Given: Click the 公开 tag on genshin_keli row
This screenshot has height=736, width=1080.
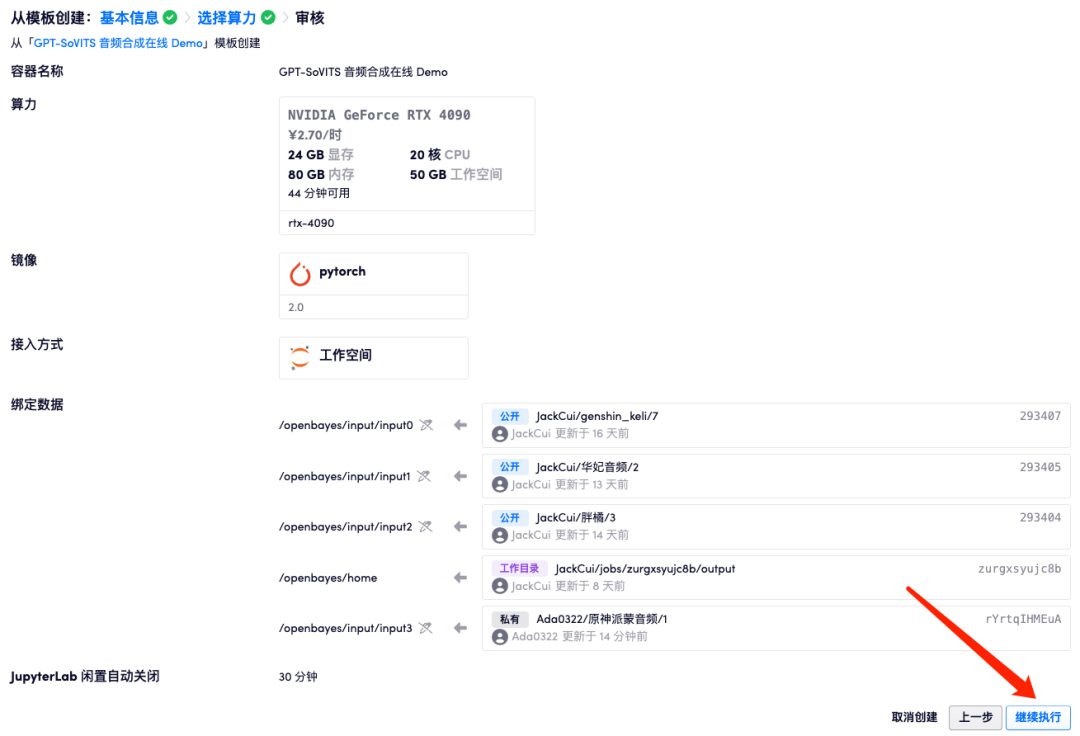Looking at the screenshot, I should tap(510, 416).
